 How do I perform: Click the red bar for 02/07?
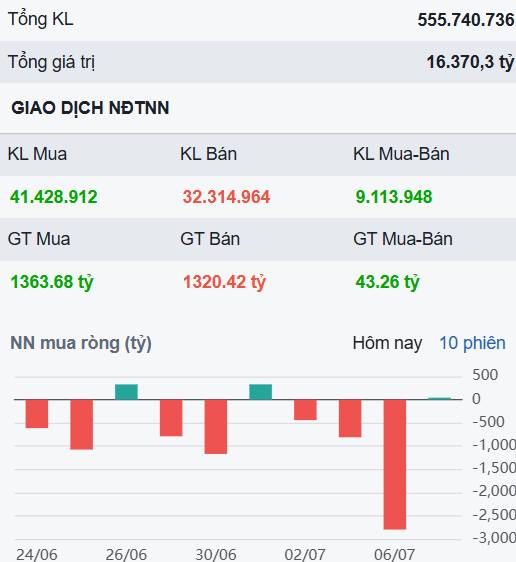click(305, 410)
